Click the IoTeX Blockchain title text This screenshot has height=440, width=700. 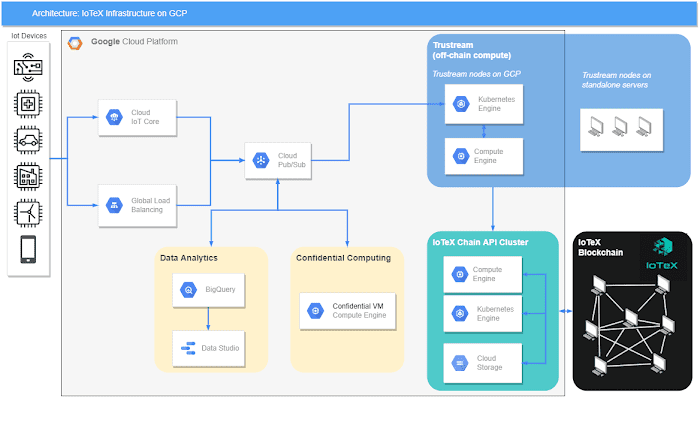tap(600, 247)
